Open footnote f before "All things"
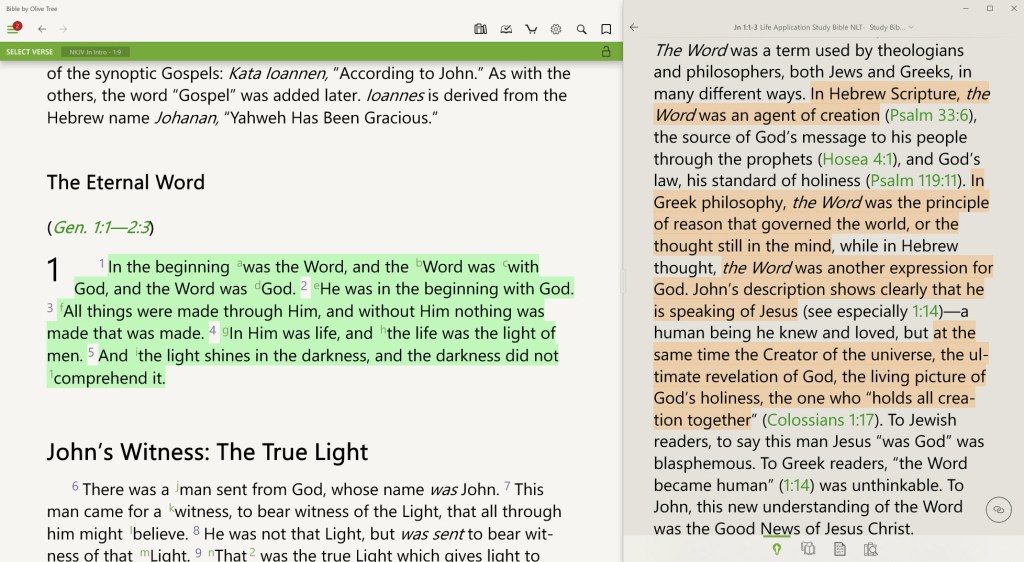This screenshot has height=562, width=1024. pos(61,307)
